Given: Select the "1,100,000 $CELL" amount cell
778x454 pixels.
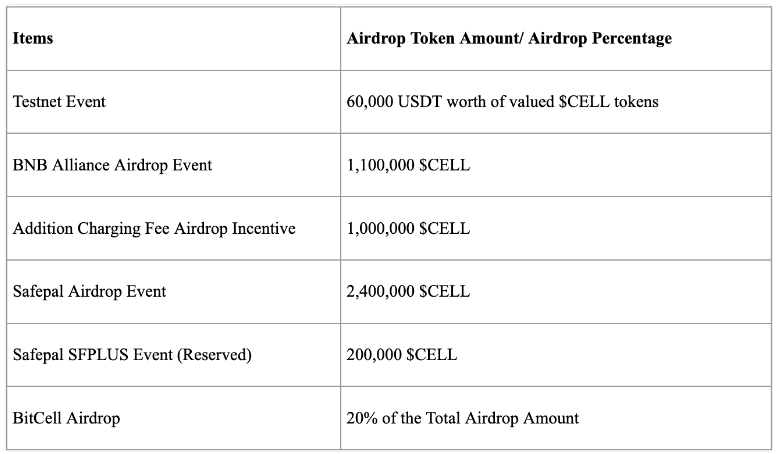Looking at the screenshot, I should 556,165.
